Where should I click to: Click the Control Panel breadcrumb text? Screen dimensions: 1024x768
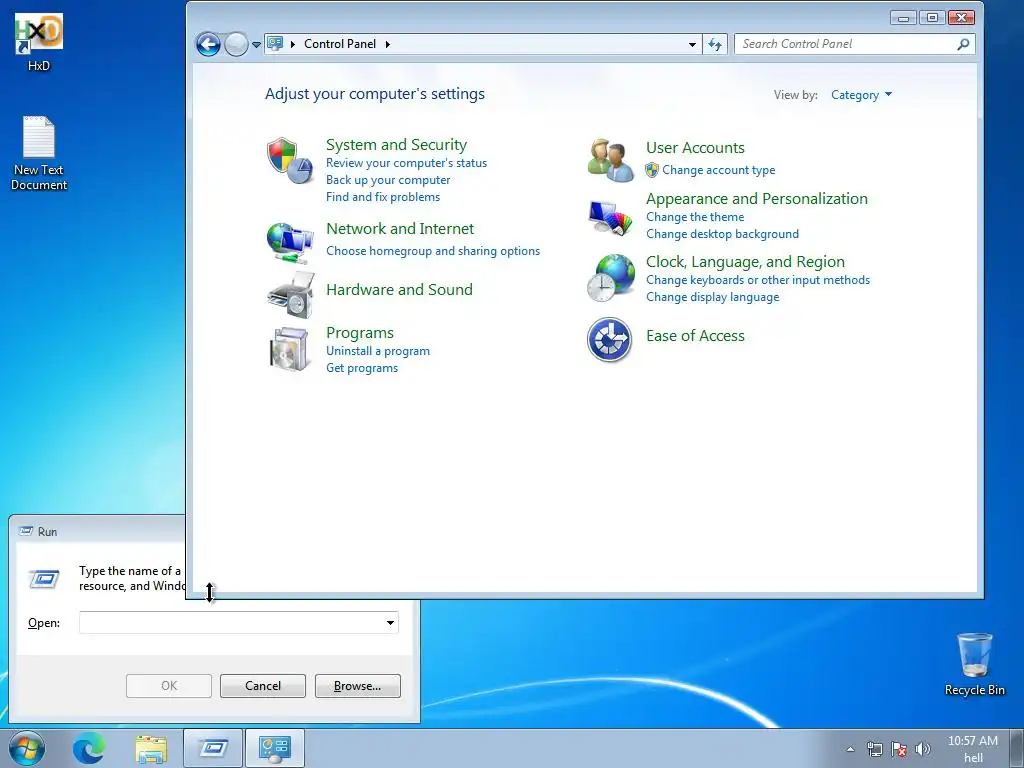click(340, 44)
